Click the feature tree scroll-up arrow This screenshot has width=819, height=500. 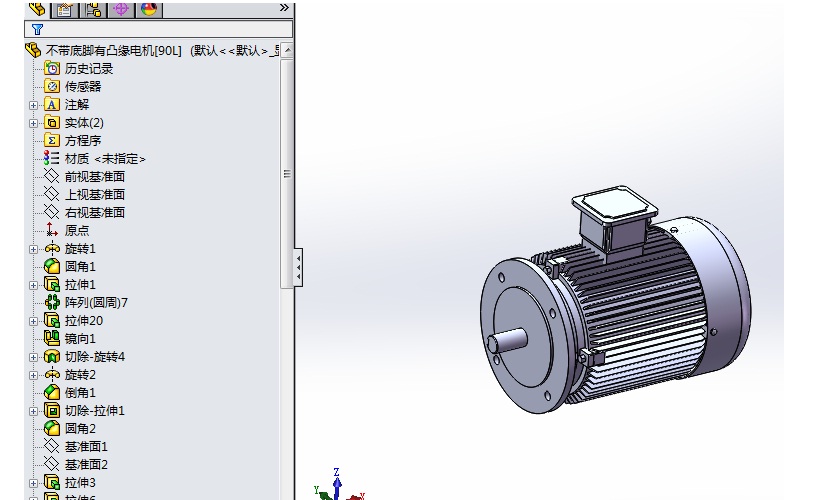pos(287,50)
